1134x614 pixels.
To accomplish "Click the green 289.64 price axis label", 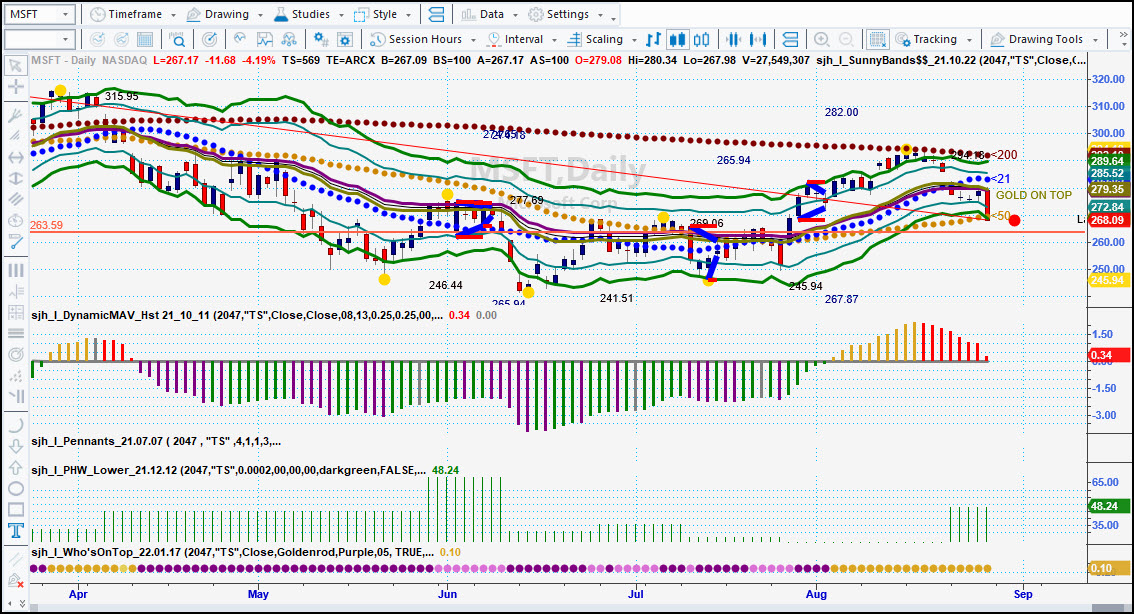I will 1107,161.
